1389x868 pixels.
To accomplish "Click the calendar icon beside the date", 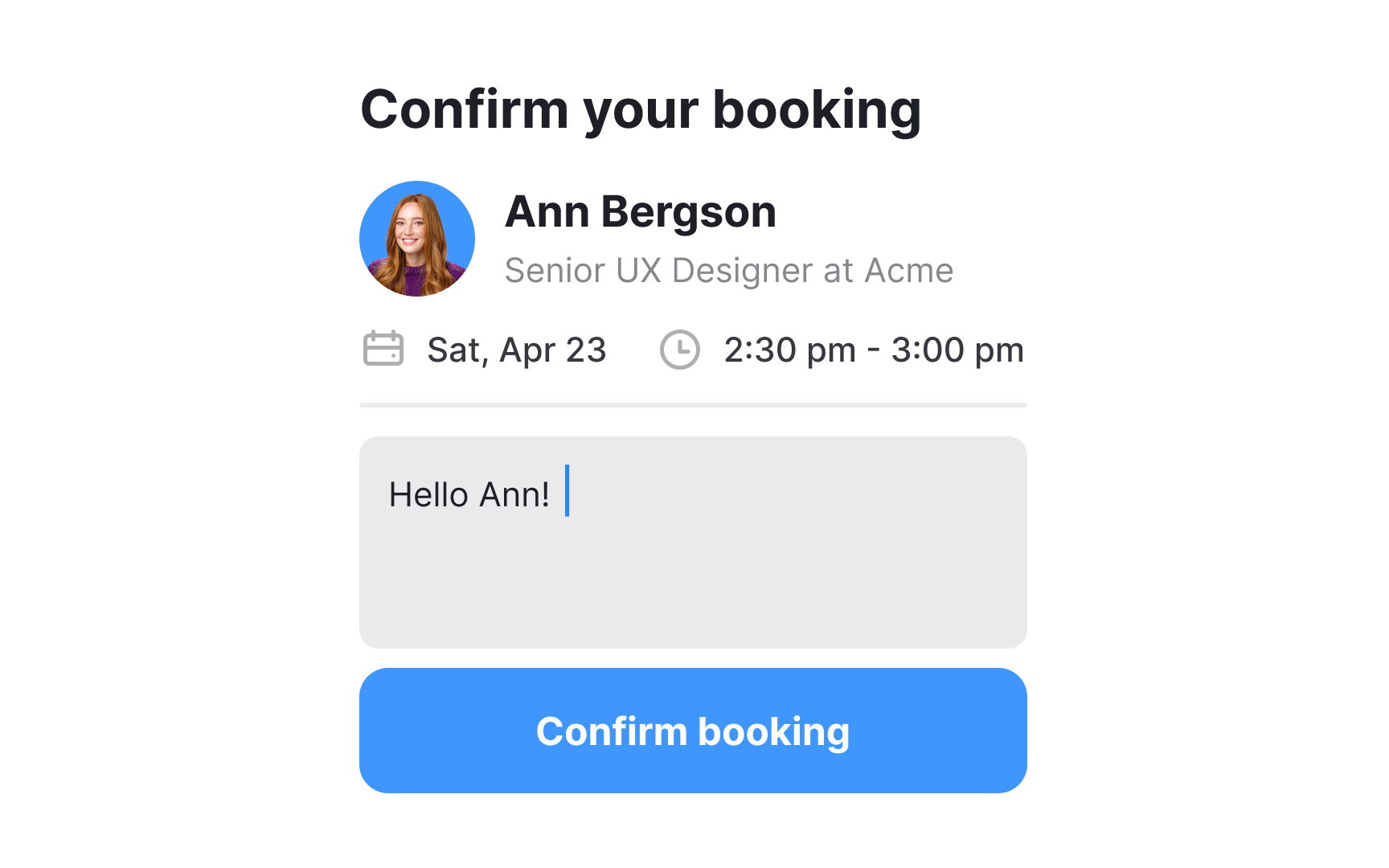I will 383,349.
